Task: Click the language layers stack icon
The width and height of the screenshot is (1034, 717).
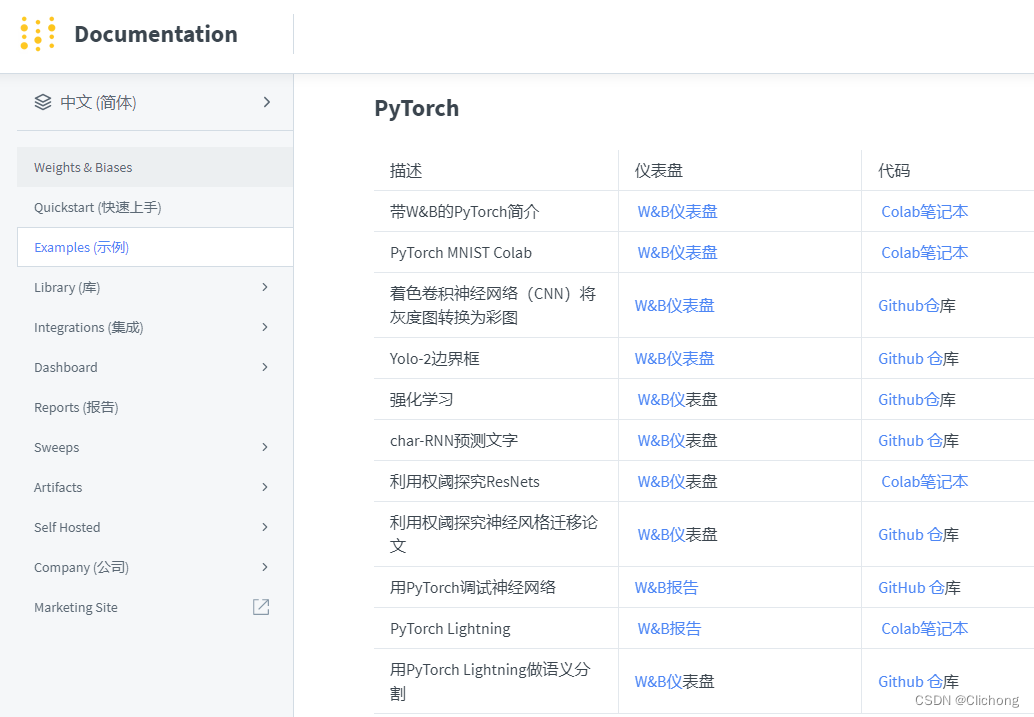Action: point(42,102)
